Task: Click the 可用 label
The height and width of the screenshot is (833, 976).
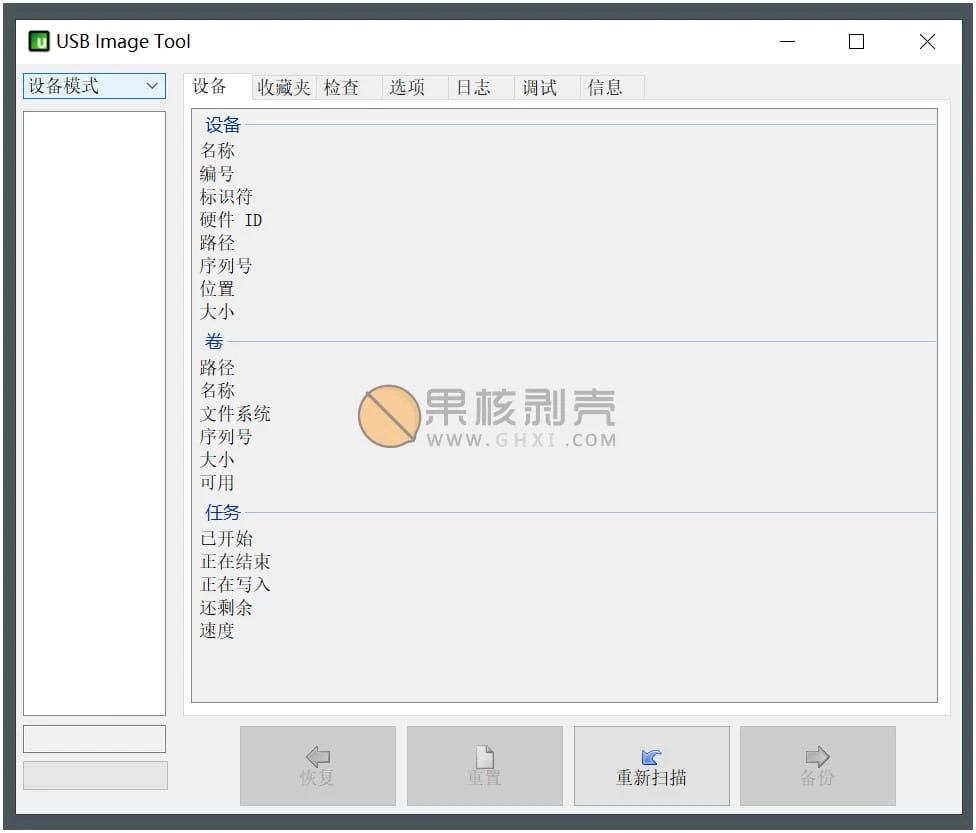Action: pyautogui.click(x=217, y=483)
